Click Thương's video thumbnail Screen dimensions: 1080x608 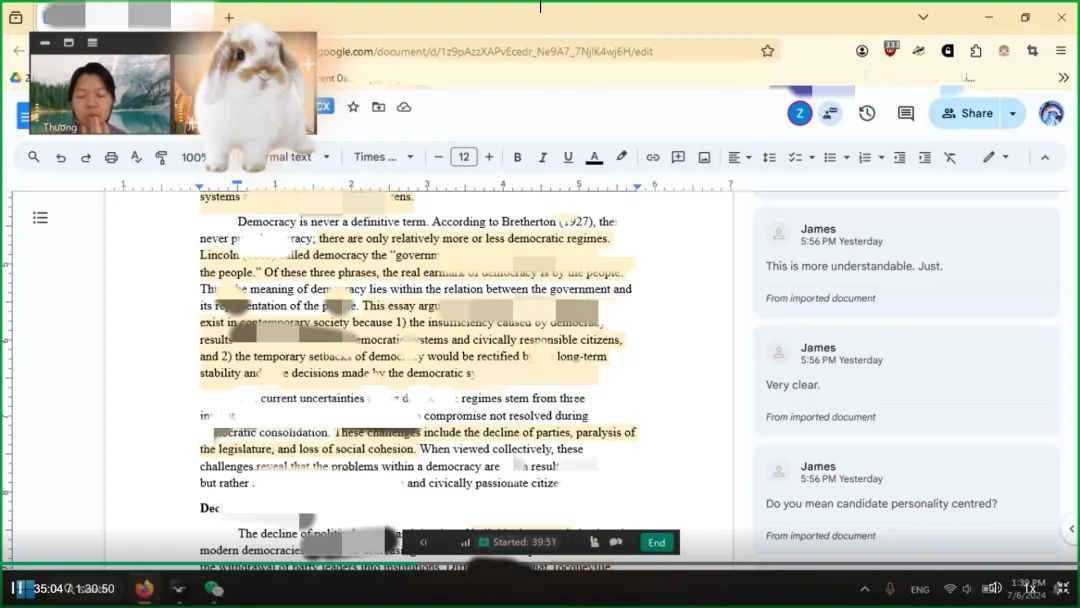[100, 94]
